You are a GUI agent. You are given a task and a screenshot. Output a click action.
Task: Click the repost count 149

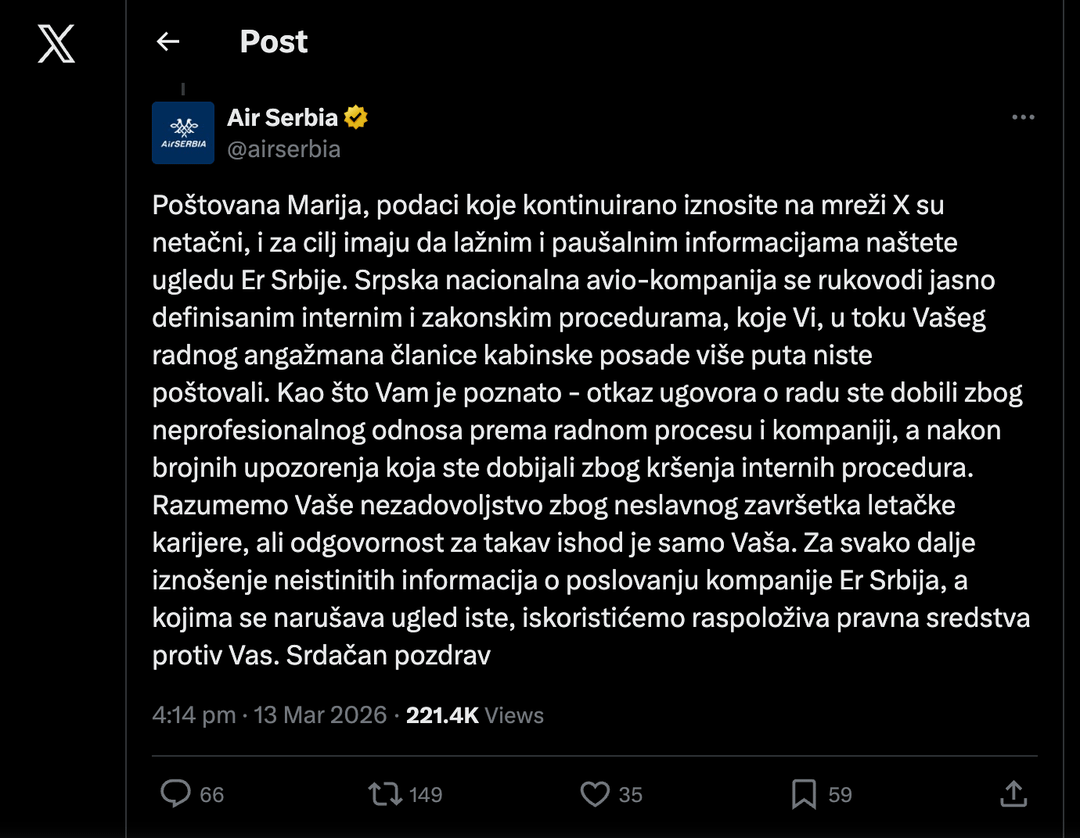point(426,795)
